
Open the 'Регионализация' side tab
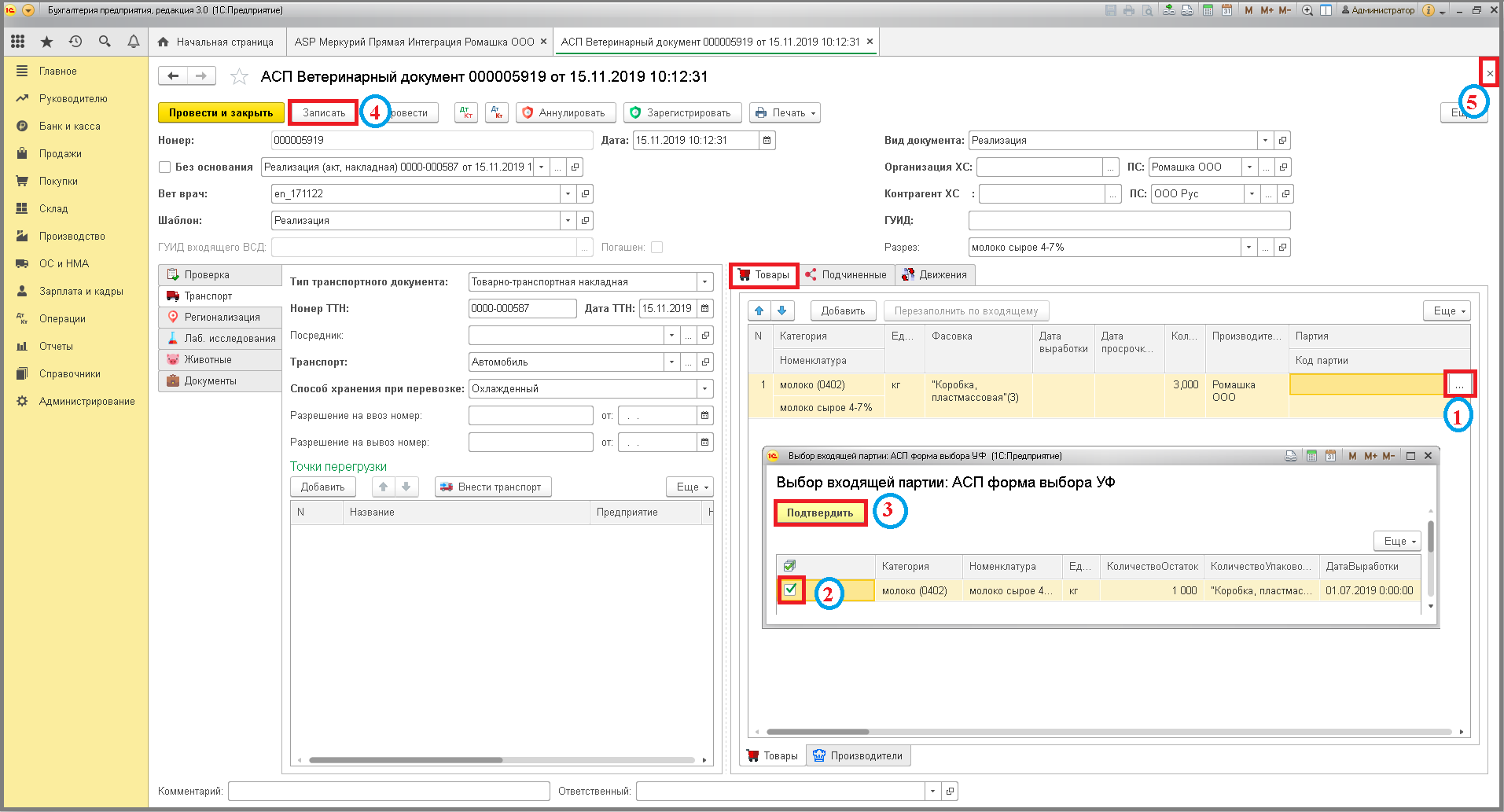(220, 317)
